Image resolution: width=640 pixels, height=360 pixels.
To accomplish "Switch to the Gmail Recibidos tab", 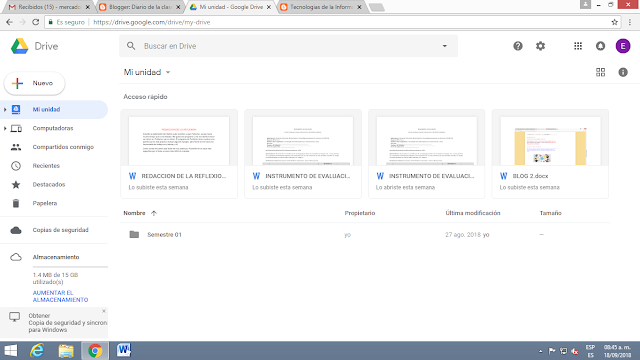I will tap(48, 7).
